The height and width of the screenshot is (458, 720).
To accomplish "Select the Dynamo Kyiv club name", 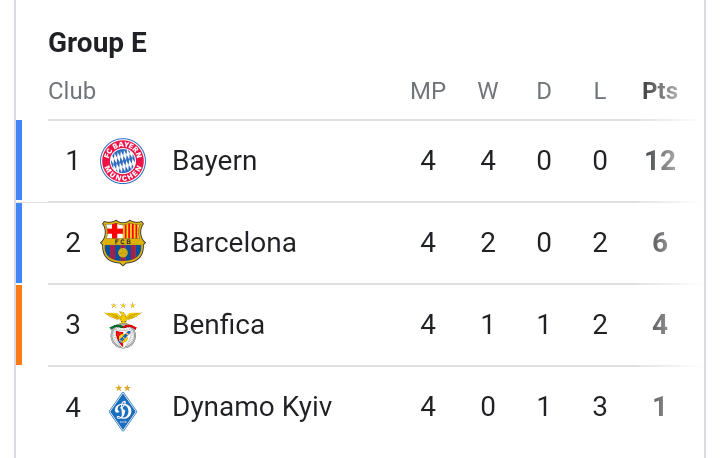I will (252, 407).
